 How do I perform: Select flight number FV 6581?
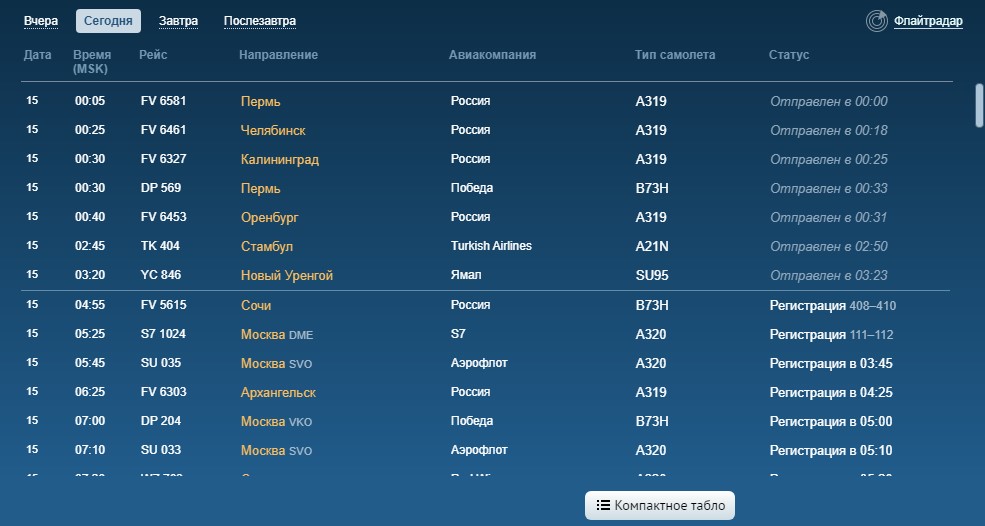[x=163, y=101]
